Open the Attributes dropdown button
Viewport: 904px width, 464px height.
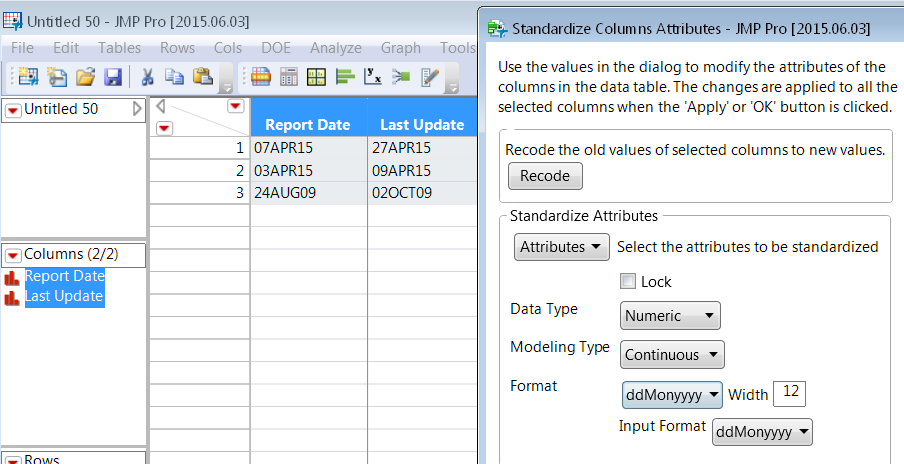[x=562, y=247]
